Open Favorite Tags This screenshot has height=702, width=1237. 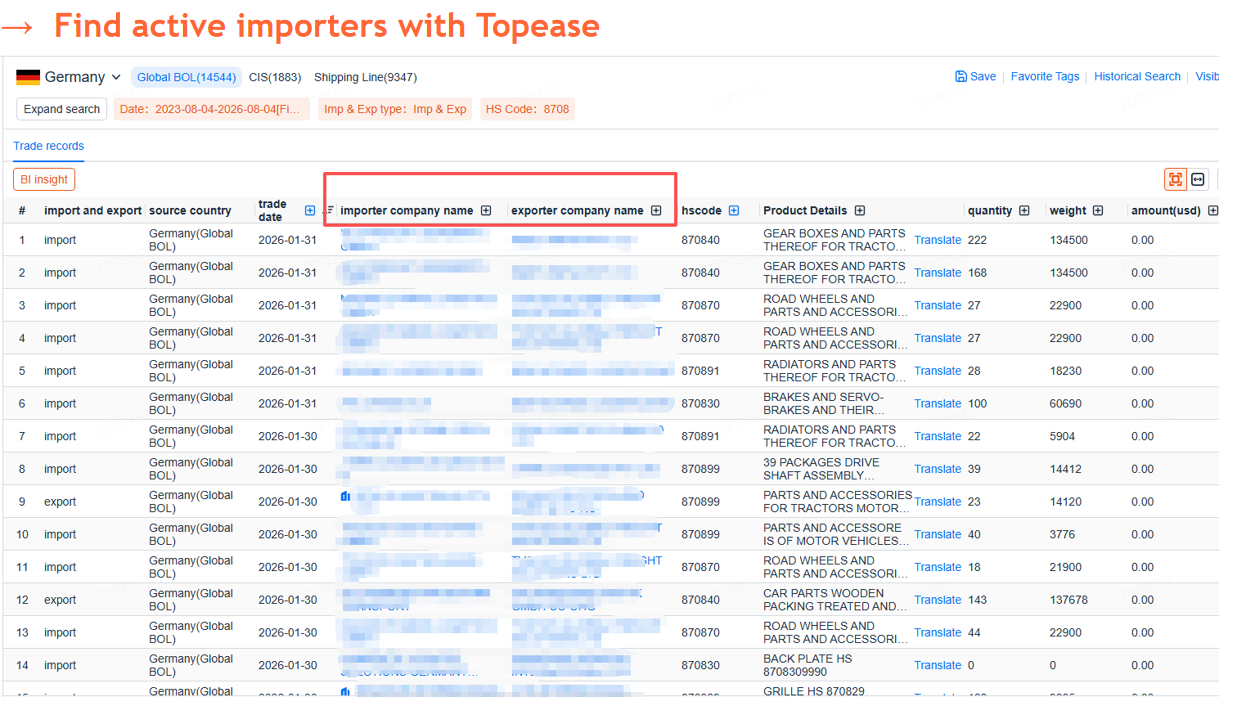1044,76
